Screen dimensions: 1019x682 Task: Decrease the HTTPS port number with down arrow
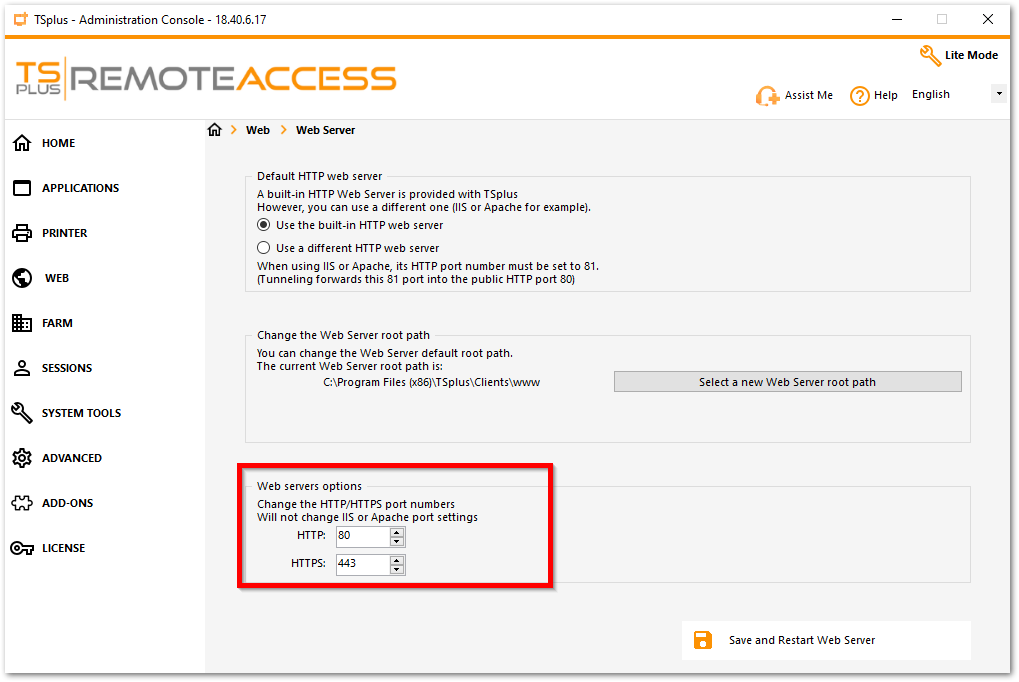pos(398,570)
